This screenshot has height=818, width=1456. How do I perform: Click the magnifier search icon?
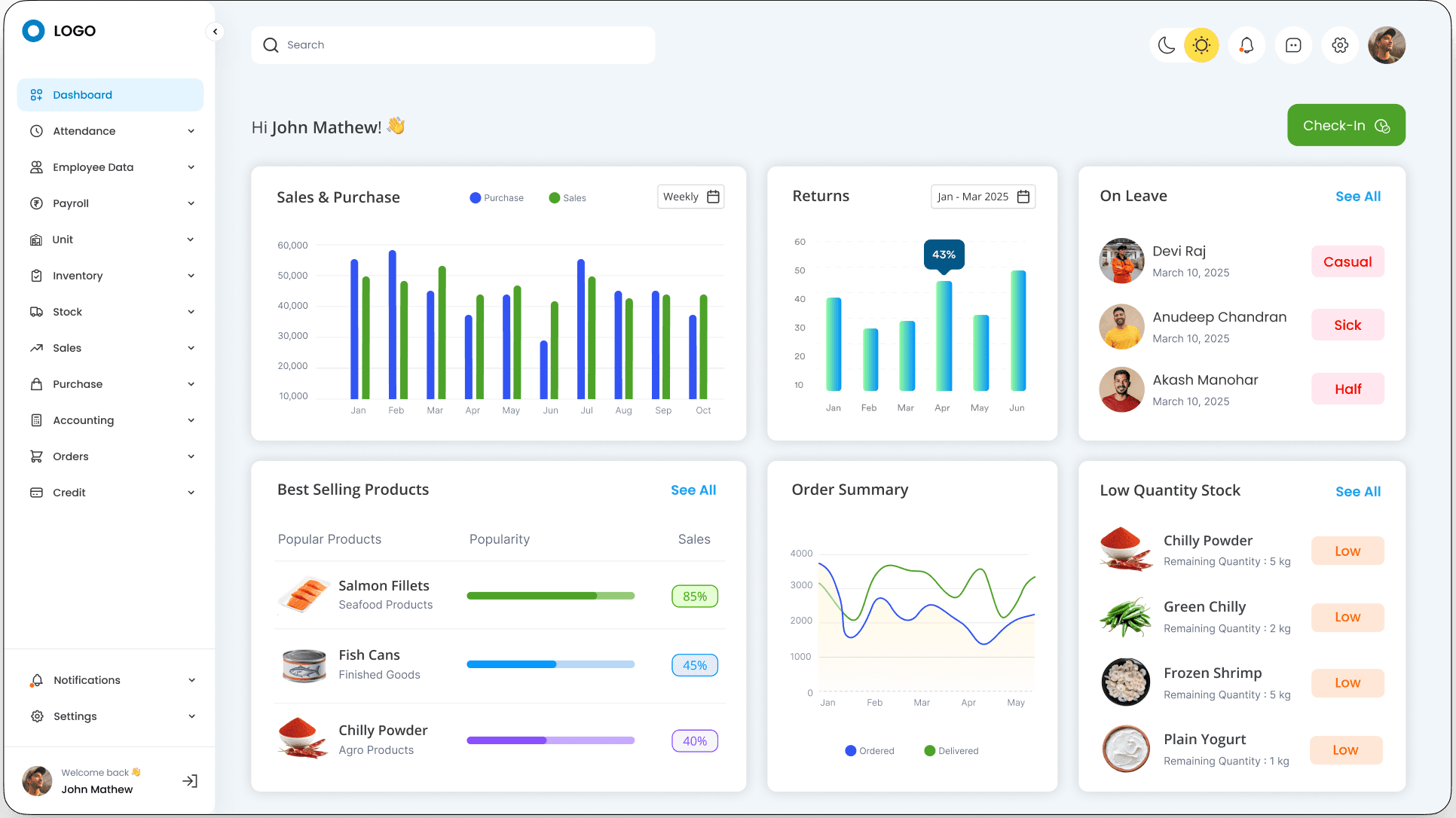[x=271, y=45]
